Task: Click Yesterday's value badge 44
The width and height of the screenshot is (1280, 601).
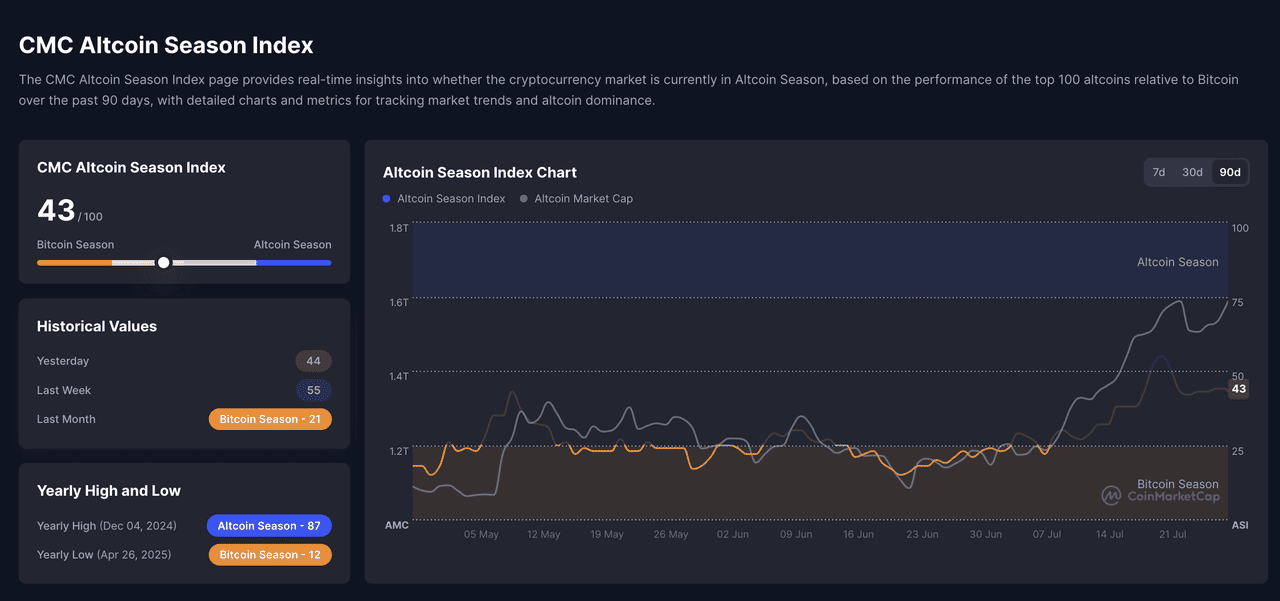Action: 313,361
